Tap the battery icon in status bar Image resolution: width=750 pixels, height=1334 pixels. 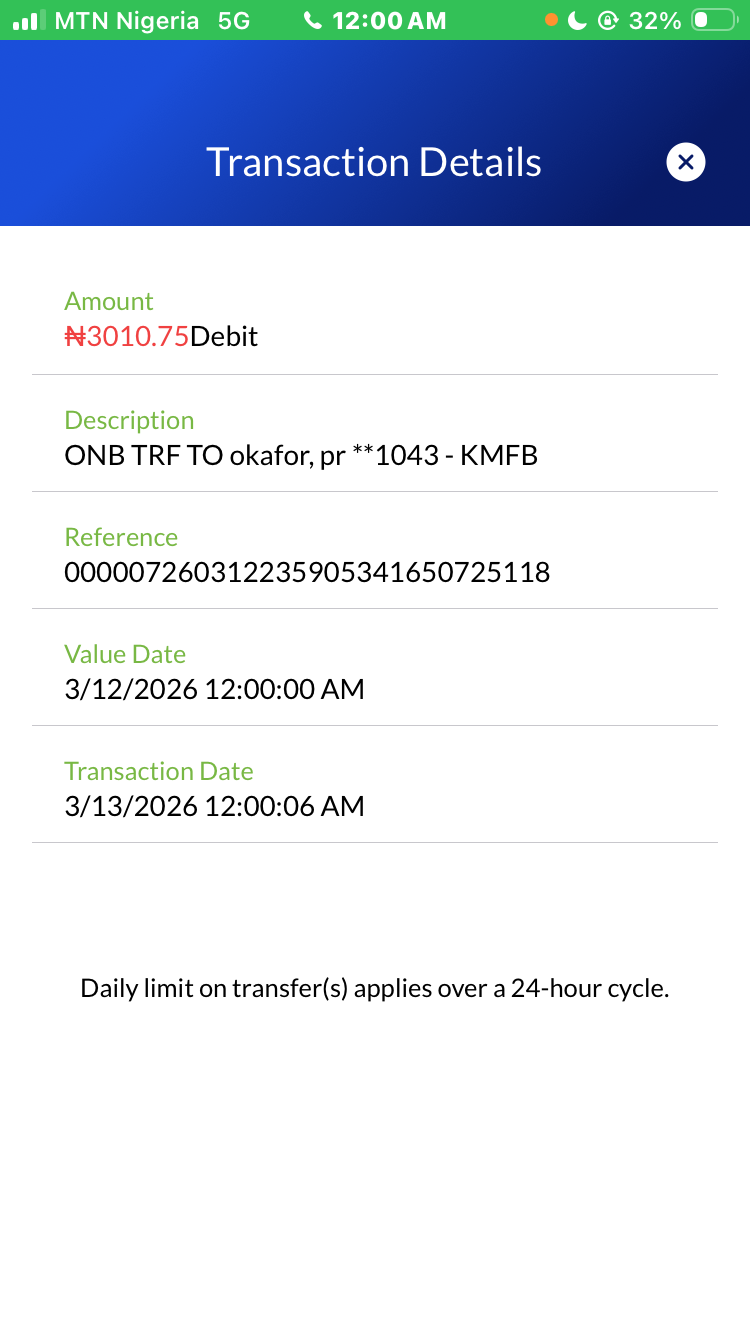click(714, 20)
